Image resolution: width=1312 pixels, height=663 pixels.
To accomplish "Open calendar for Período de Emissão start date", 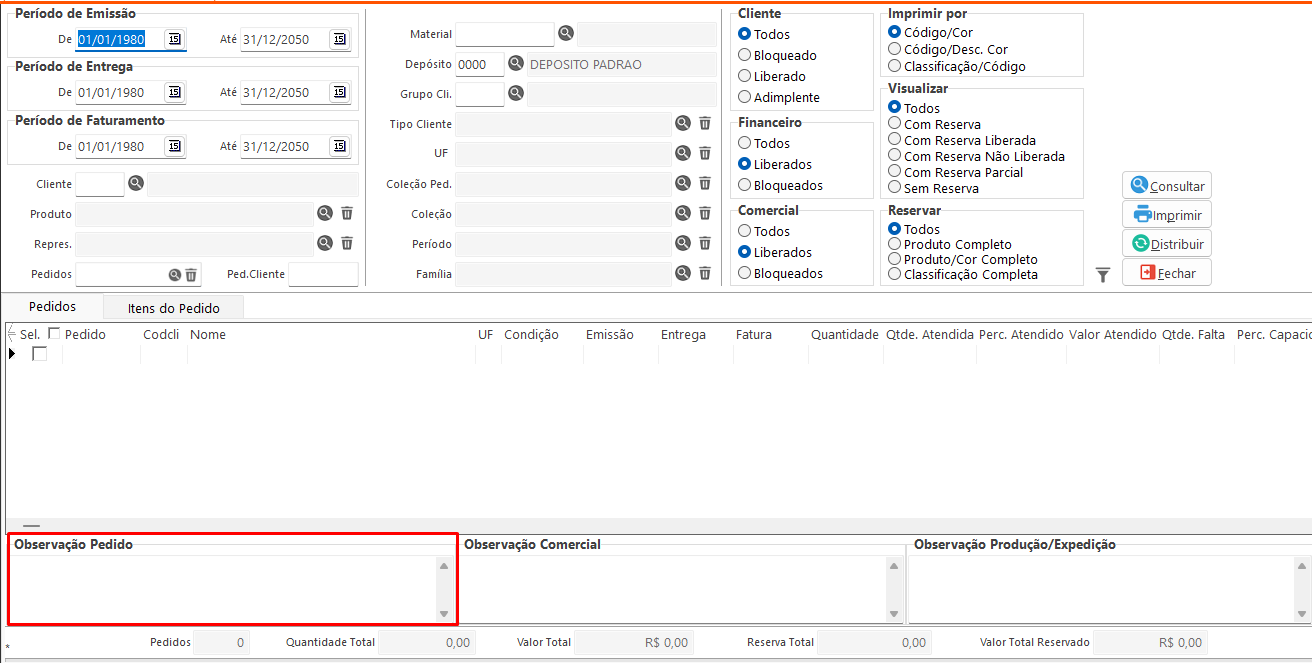I will (175, 39).
